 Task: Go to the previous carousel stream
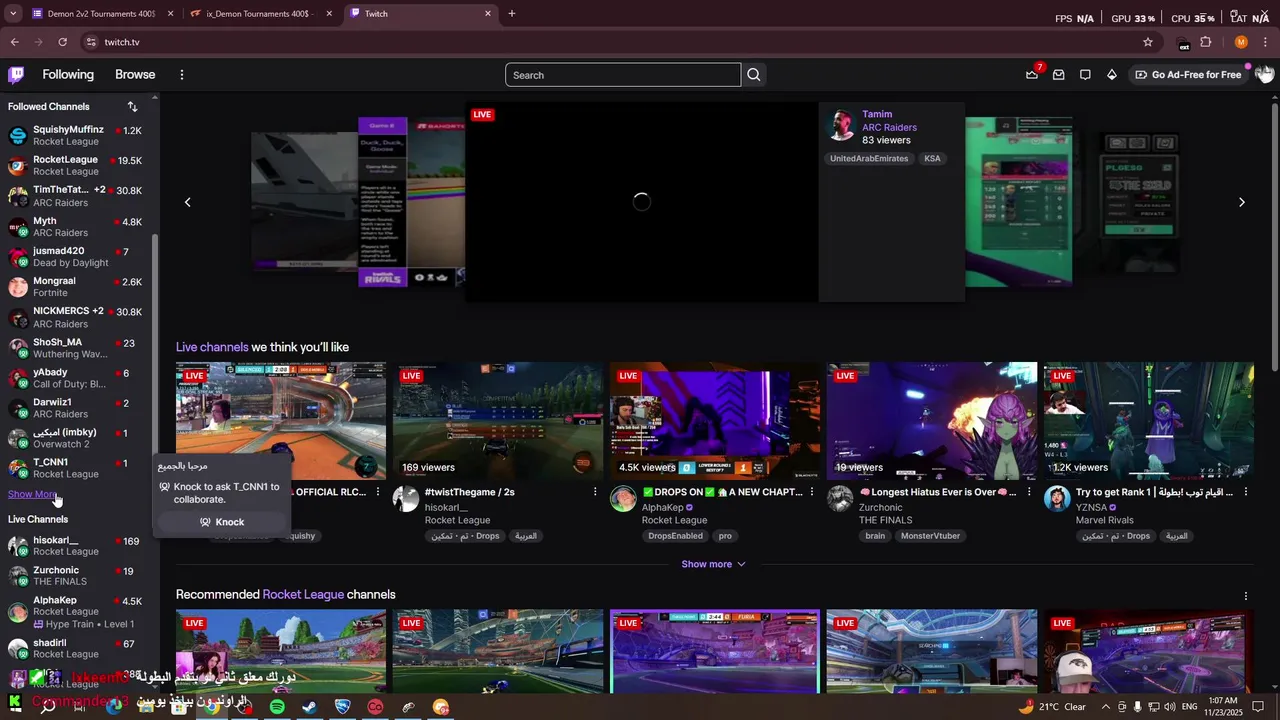pyautogui.click(x=187, y=202)
